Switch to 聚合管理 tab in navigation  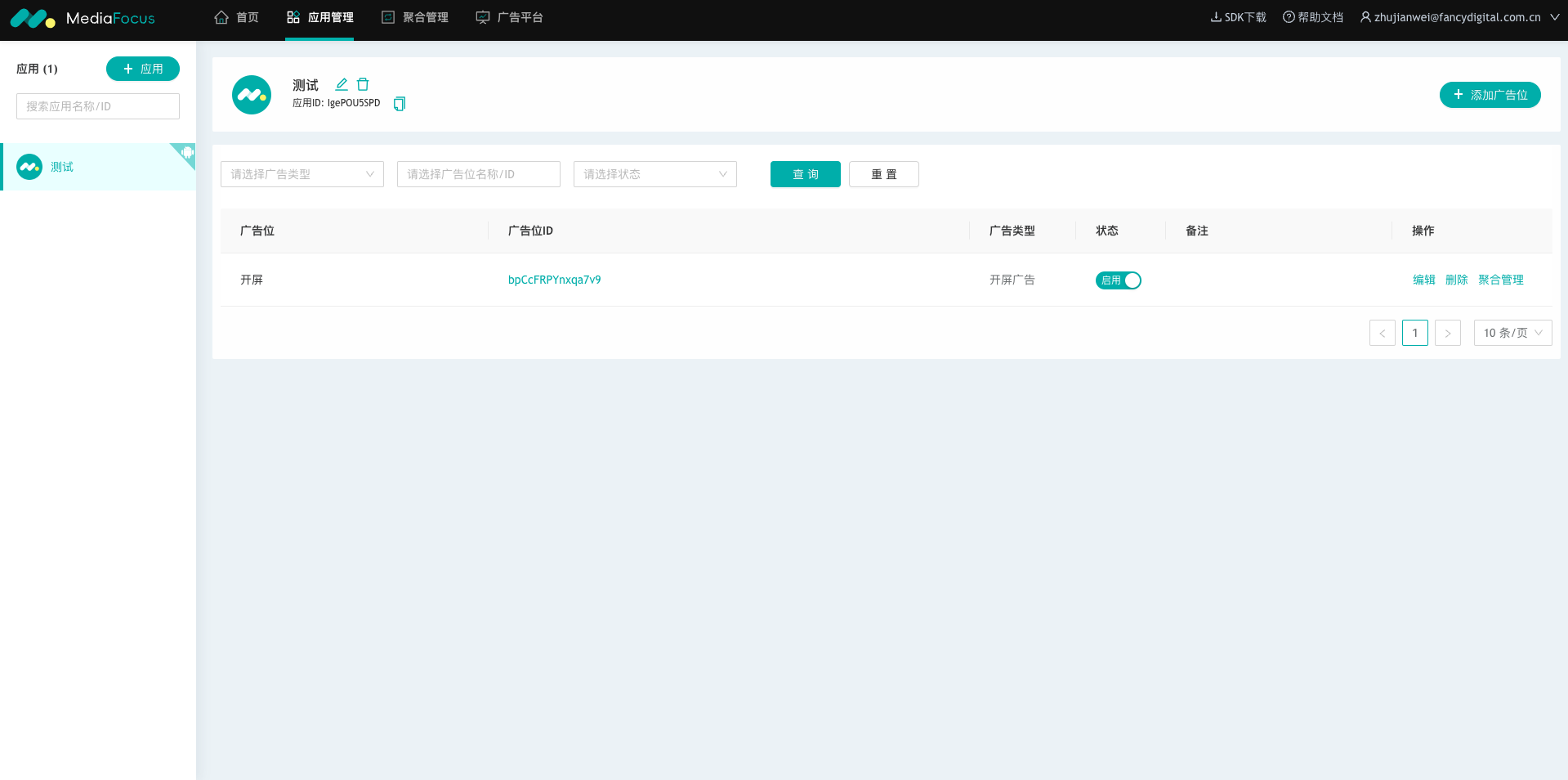(415, 17)
